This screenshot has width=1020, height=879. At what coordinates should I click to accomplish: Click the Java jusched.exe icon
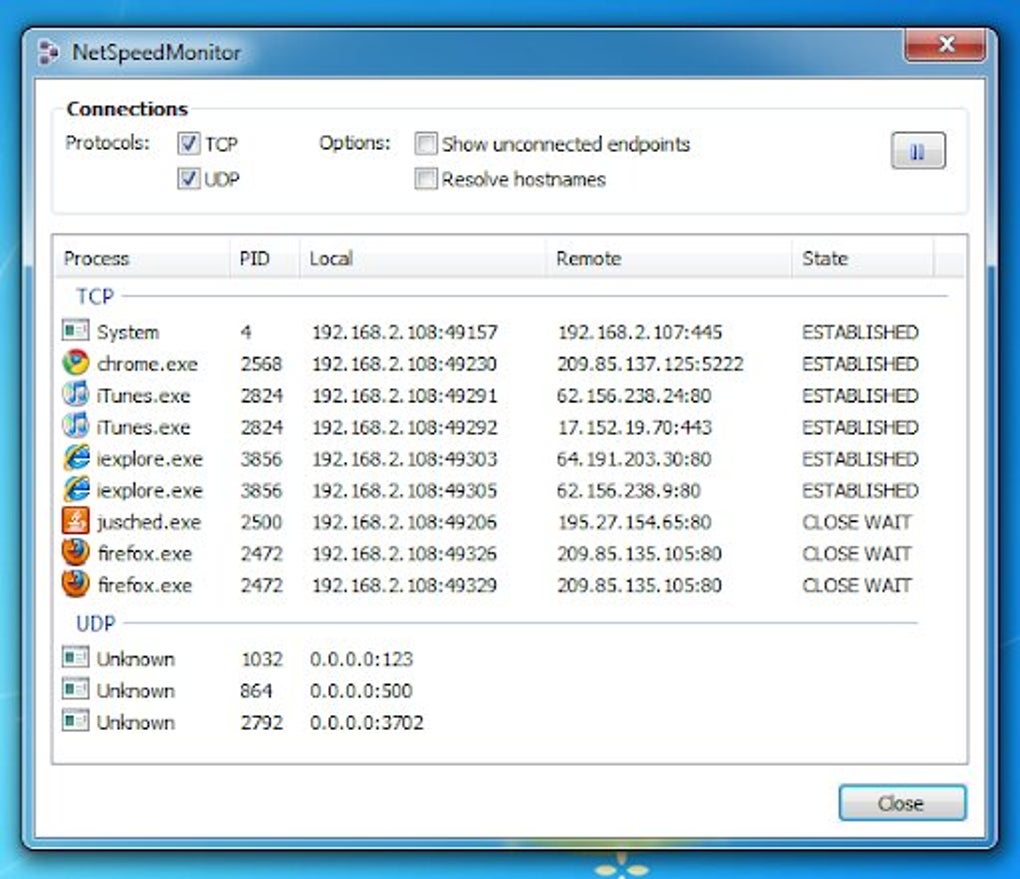(x=75, y=521)
